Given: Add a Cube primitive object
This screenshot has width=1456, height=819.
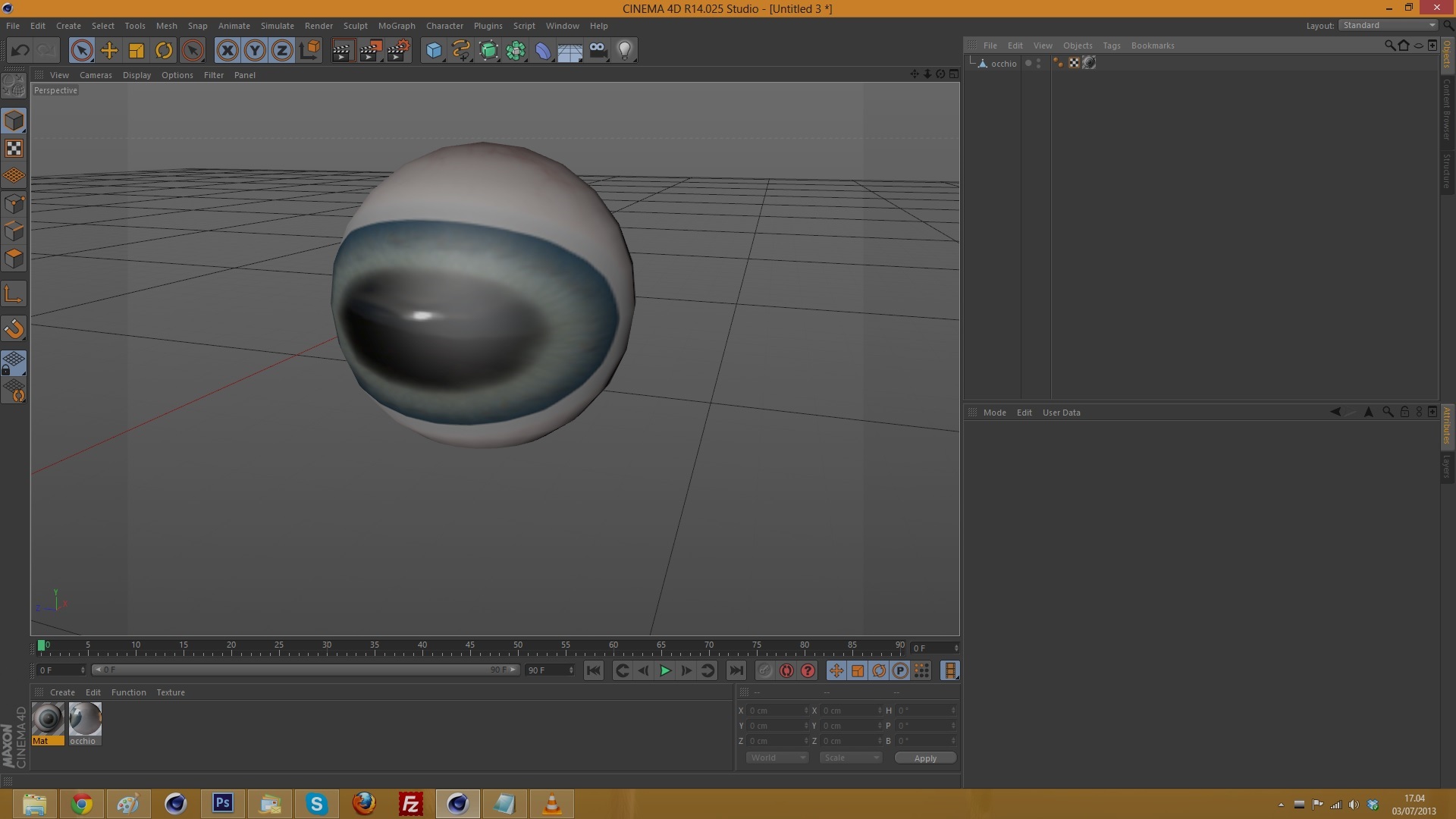Looking at the screenshot, I should click(434, 51).
